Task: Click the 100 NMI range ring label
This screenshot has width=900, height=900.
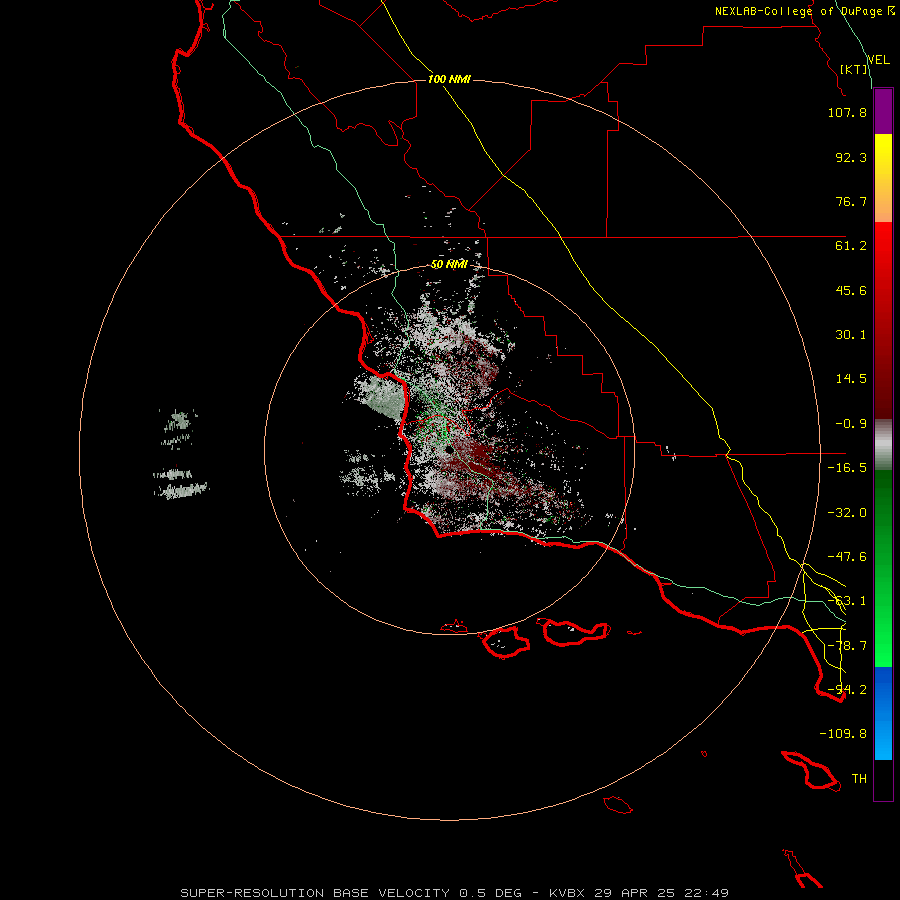Action: tap(449, 79)
